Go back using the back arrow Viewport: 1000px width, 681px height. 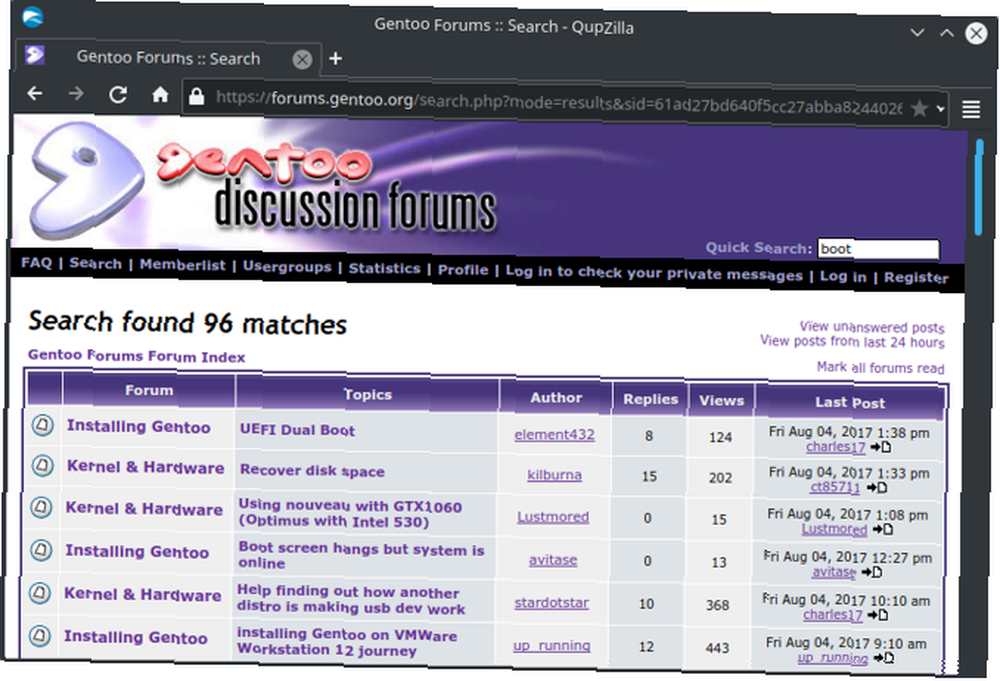tap(35, 94)
